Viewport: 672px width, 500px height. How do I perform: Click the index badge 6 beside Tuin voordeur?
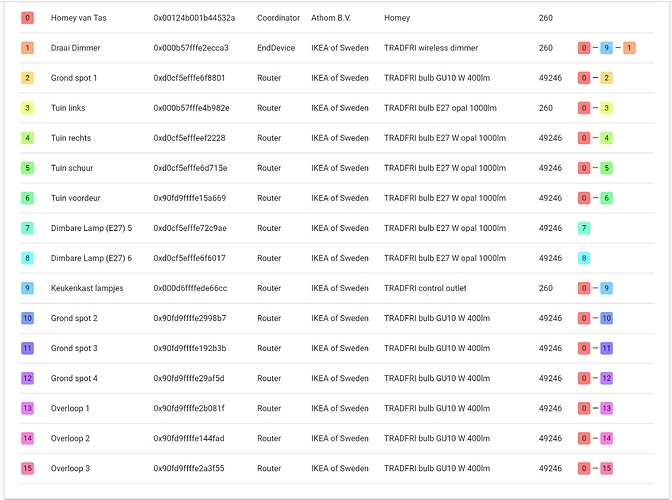point(27,198)
